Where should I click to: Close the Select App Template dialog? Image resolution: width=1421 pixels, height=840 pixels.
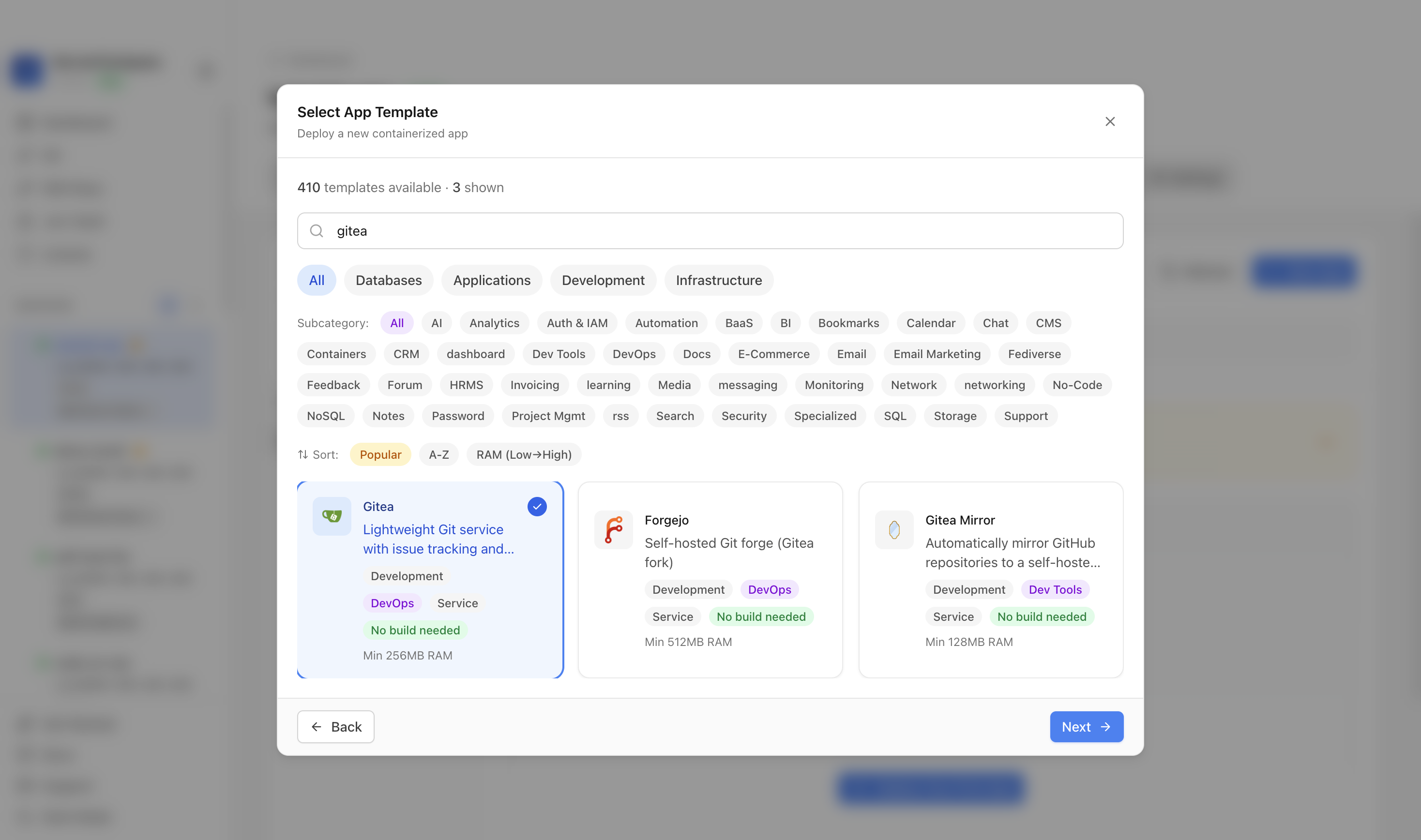1110,122
